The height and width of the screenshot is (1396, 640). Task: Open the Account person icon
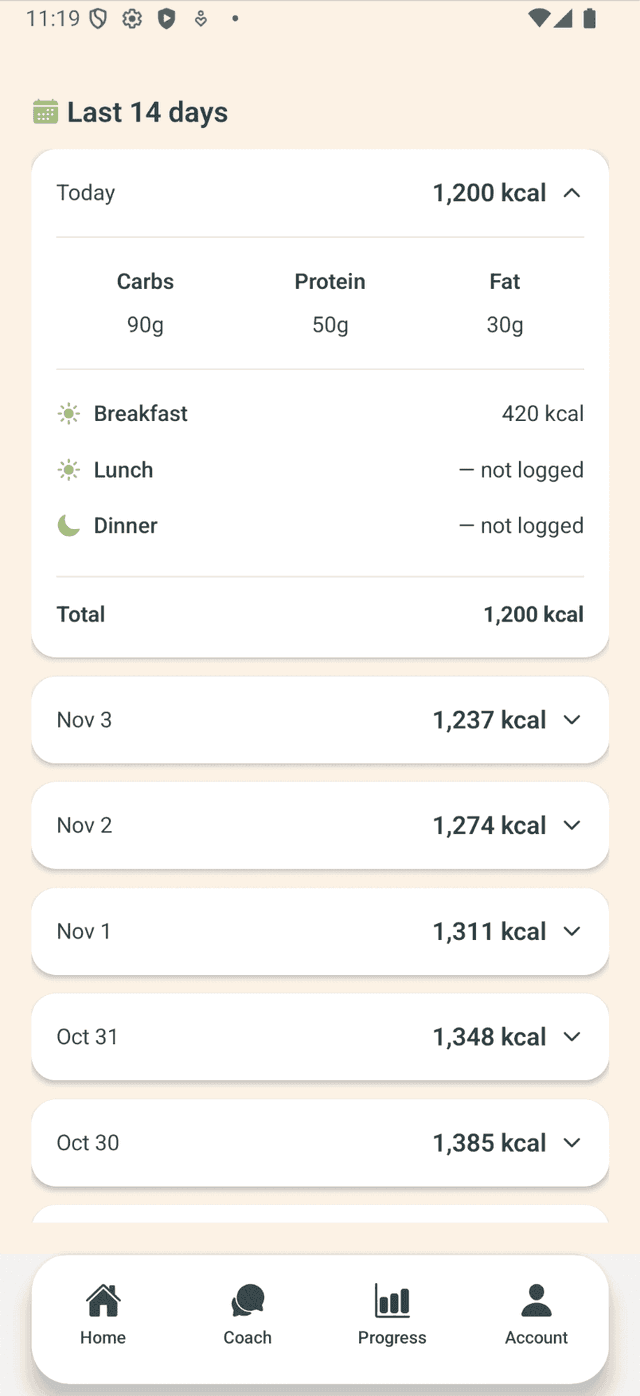(x=536, y=1300)
